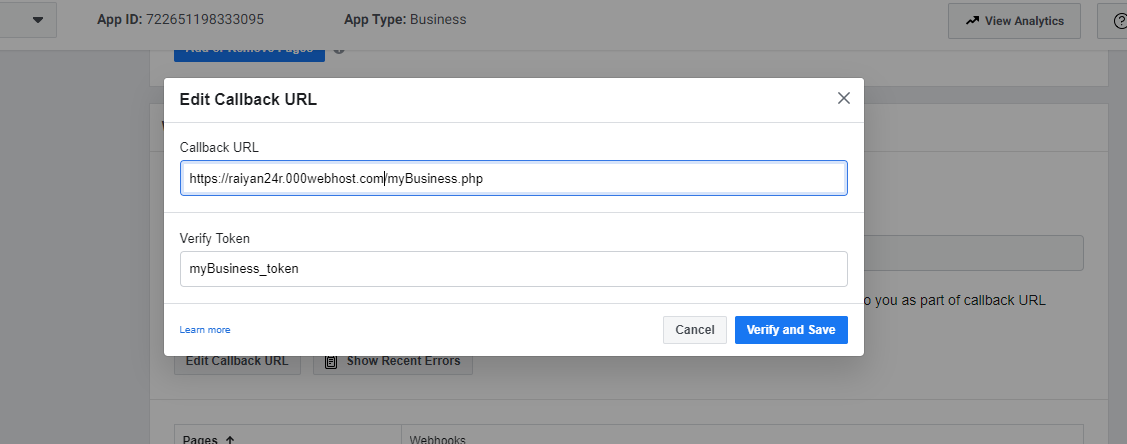Click the trend arrow icon in View Analytics
This screenshot has height=444, width=1127.
click(x=972, y=20)
